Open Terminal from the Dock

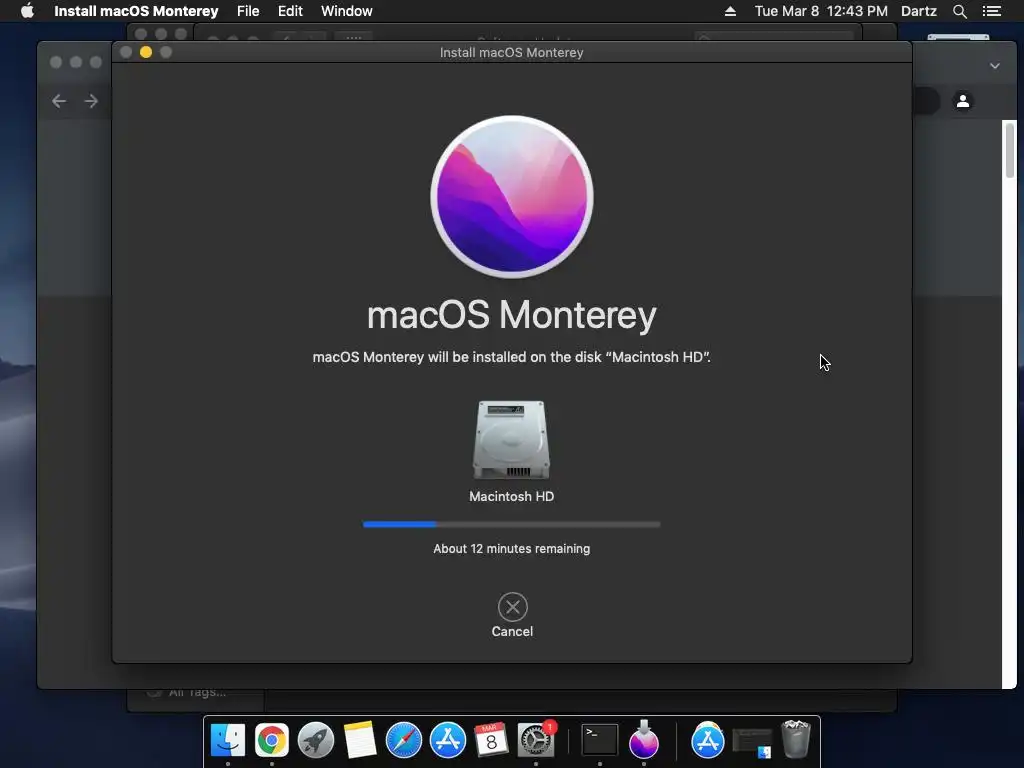(600, 740)
